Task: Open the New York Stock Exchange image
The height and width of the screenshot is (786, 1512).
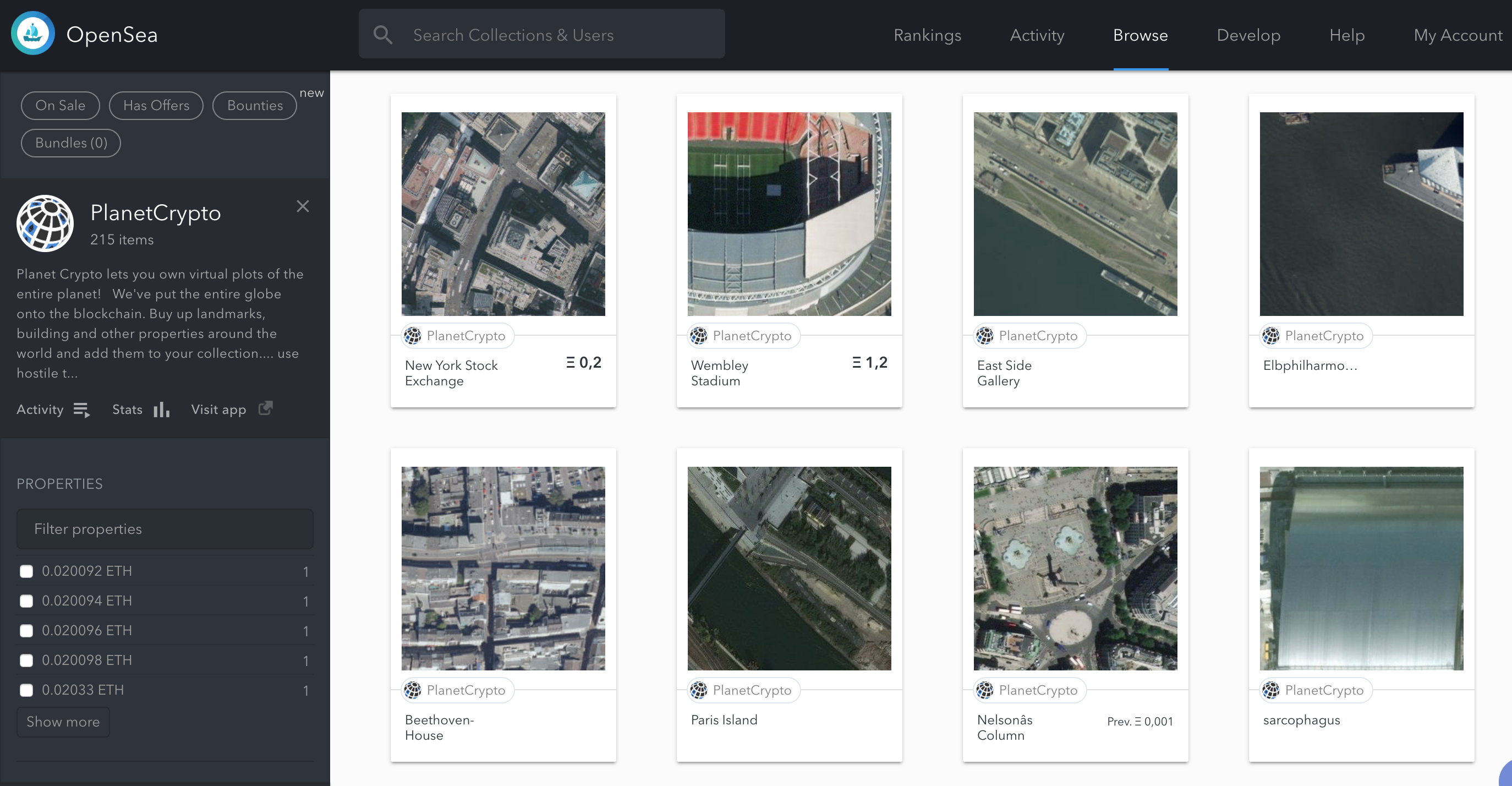Action: coord(503,214)
